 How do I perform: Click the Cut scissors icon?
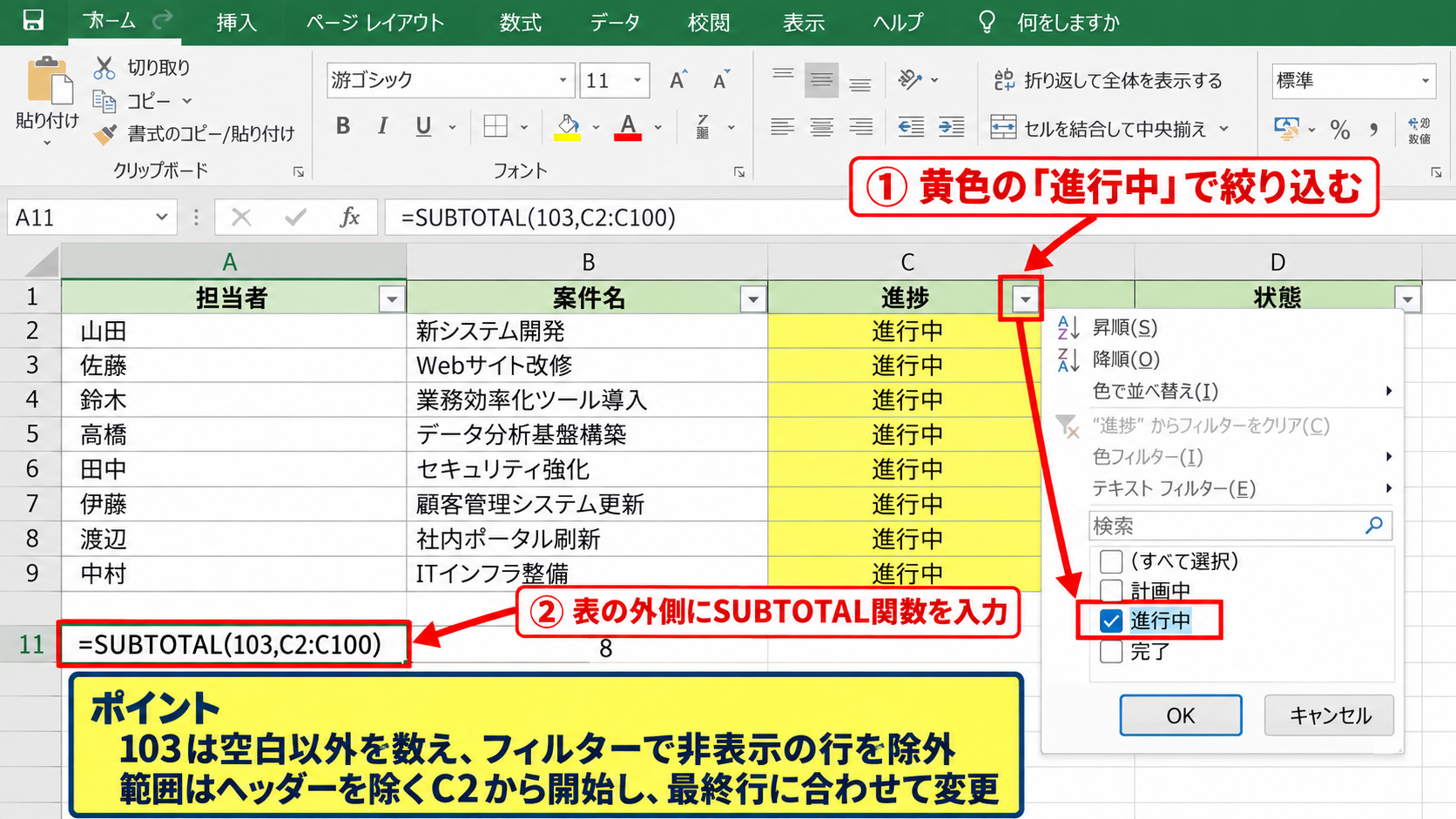click(104, 67)
